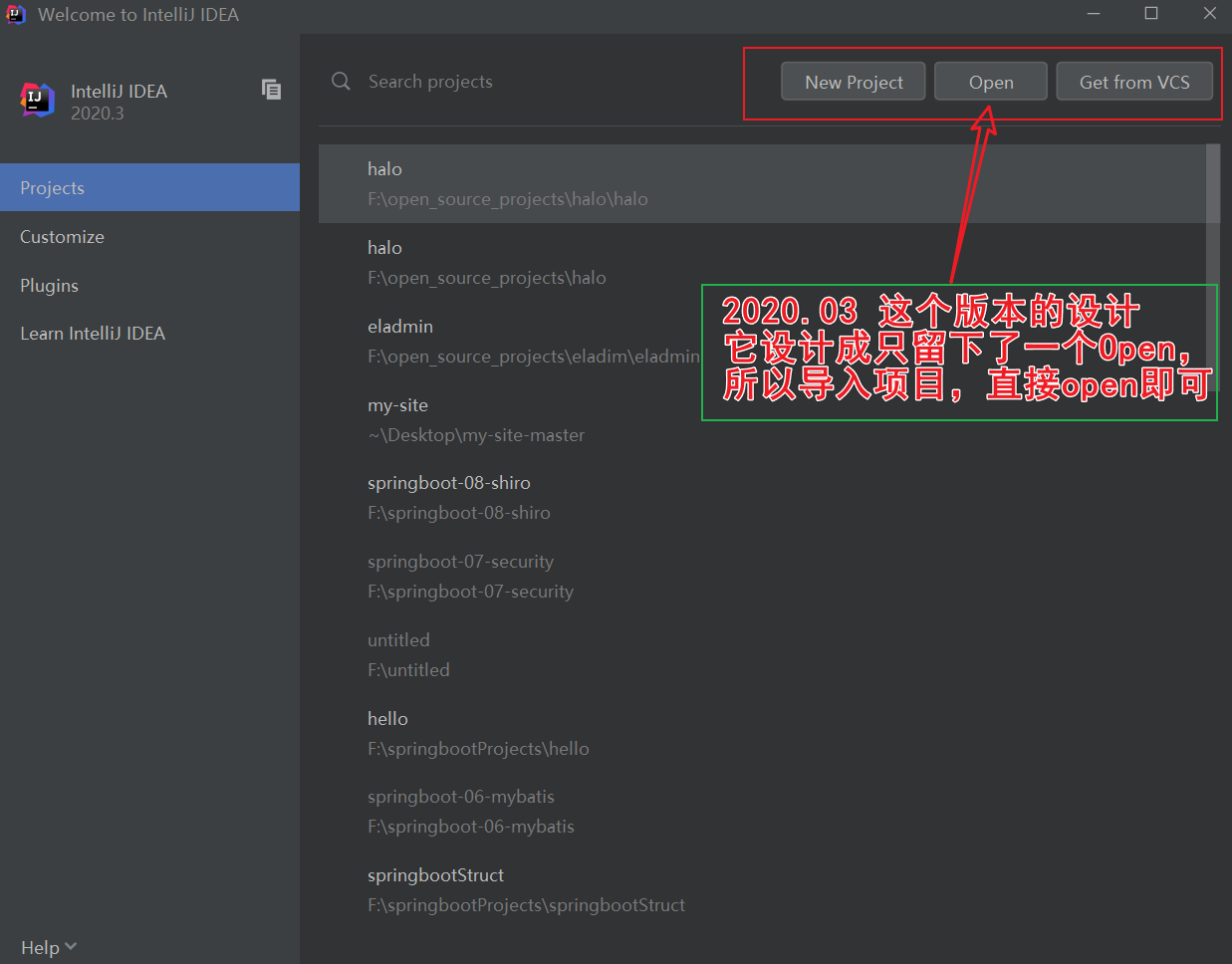Maximize the Welcome window
Image resolution: width=1232 pixels, height=964 pixels.
pyautogui.click(x=1151, y=14)
